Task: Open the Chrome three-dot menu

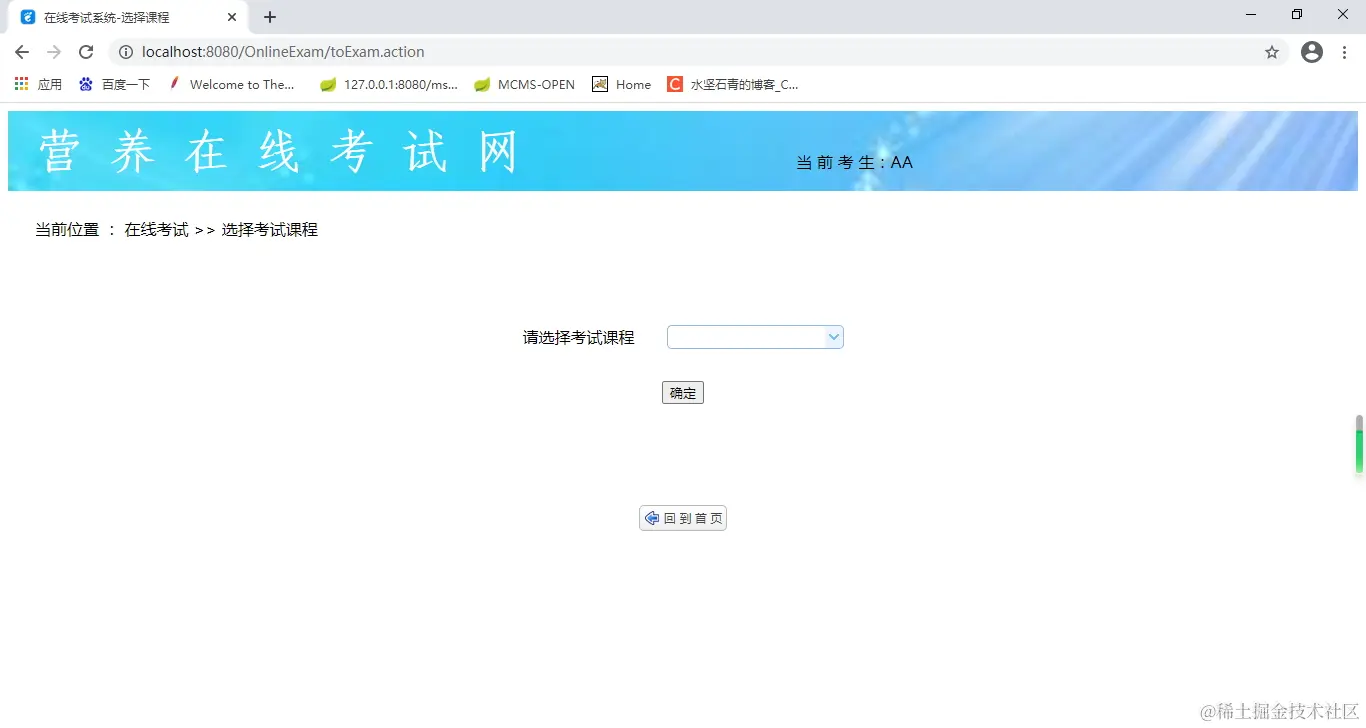Action: coord(1345,52)
